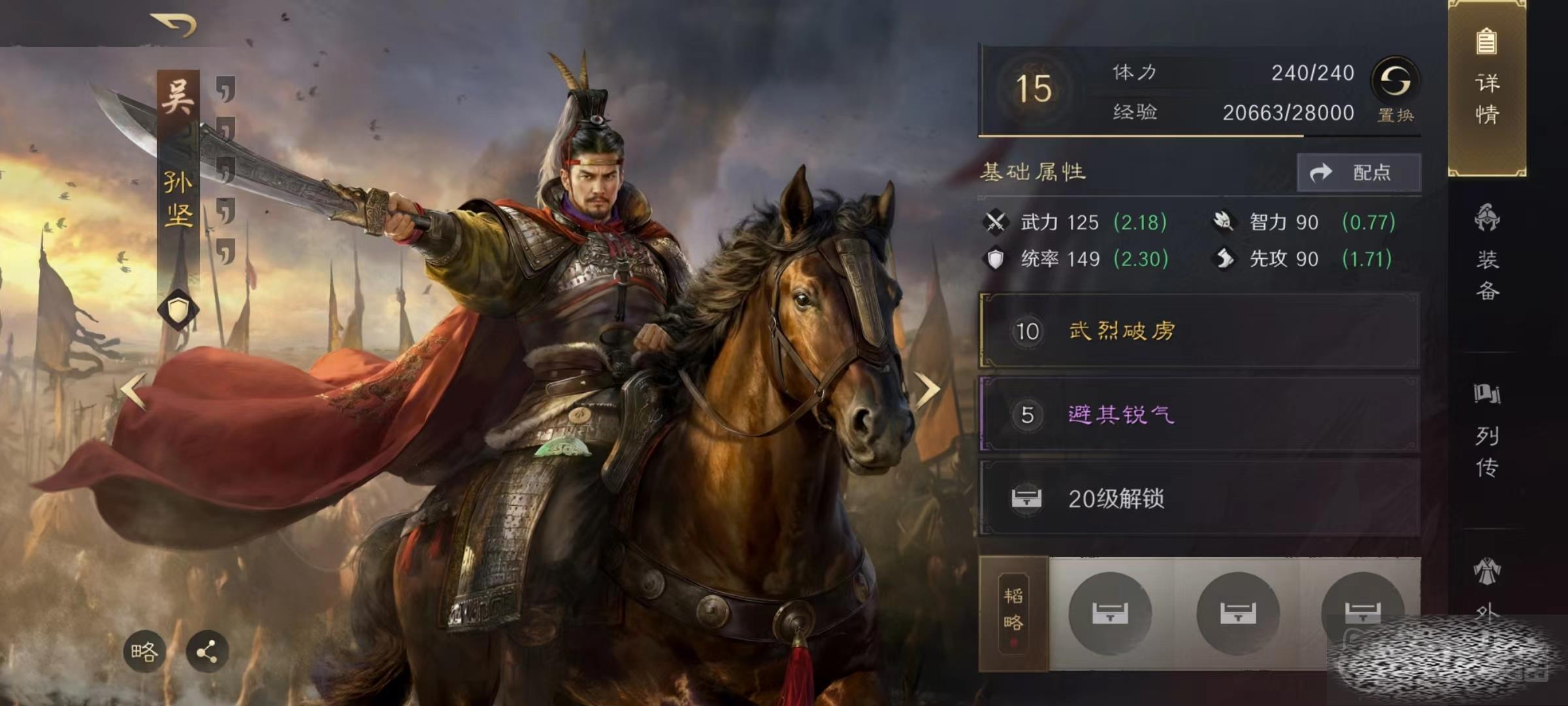
Task: Select the 详情 tab
Action: click(x=1487, y=89)
